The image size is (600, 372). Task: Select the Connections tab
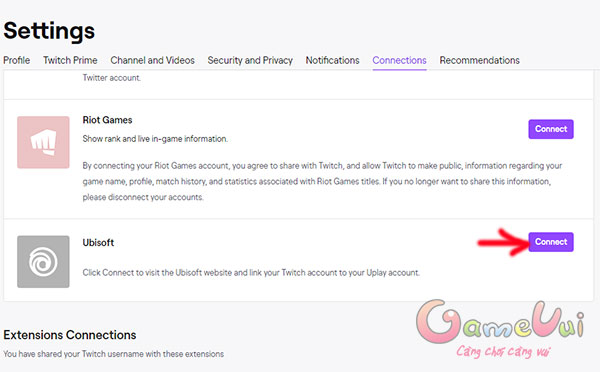(x=399, y=60)
